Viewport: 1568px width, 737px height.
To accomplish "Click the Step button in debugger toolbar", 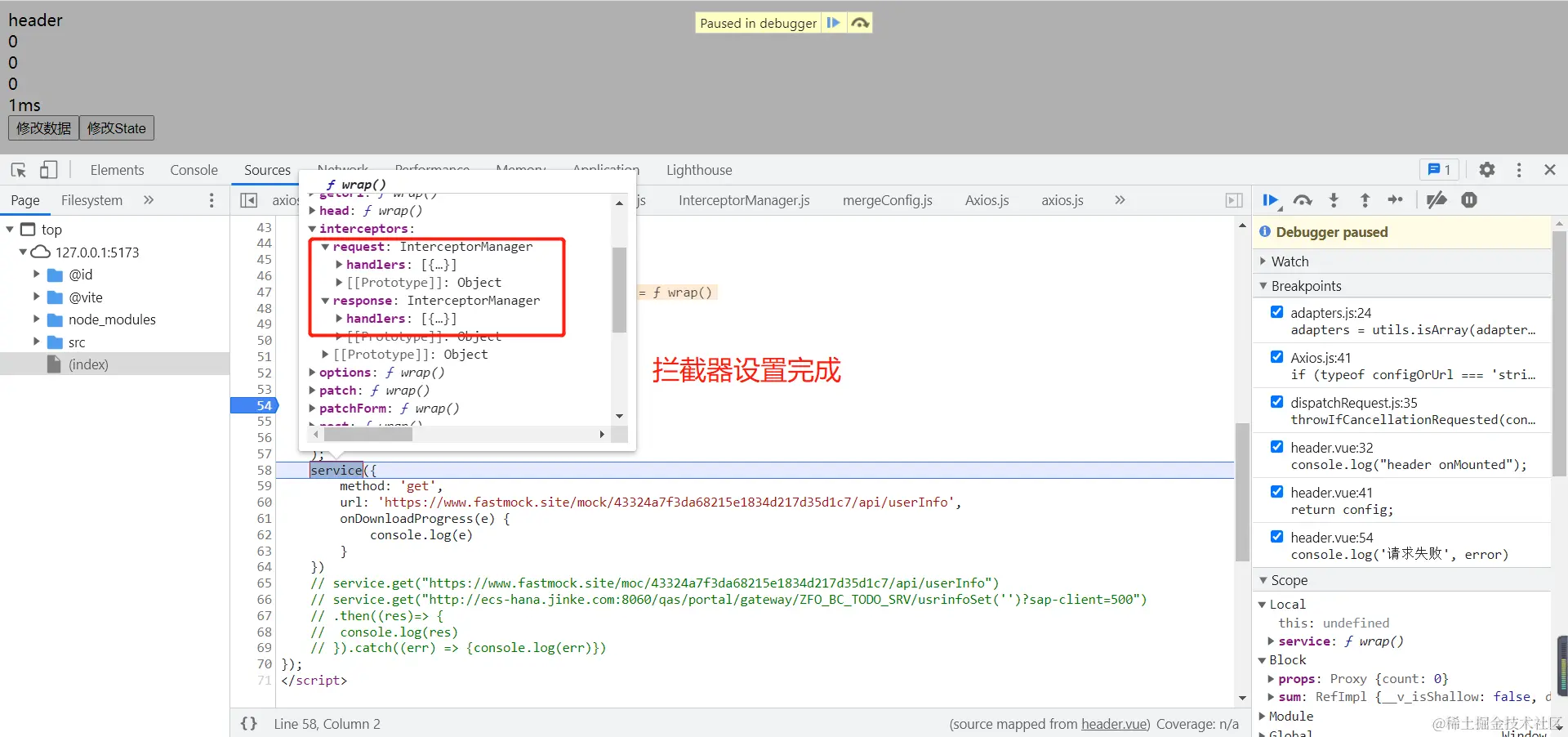I will (x=1395, y=200).
